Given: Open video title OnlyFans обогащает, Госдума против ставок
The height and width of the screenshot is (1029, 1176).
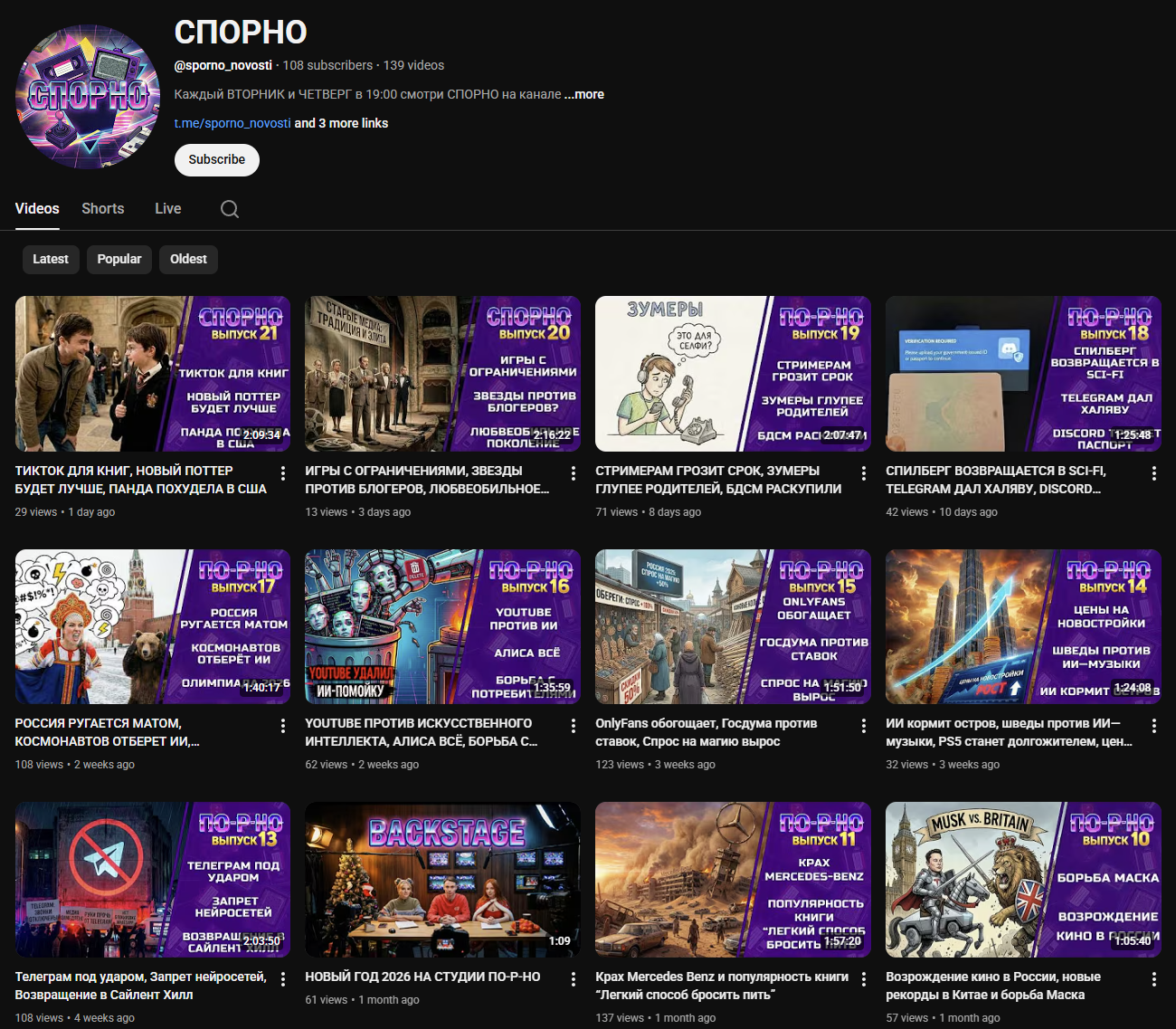Looking at the screenshot, I should [707, 732].
